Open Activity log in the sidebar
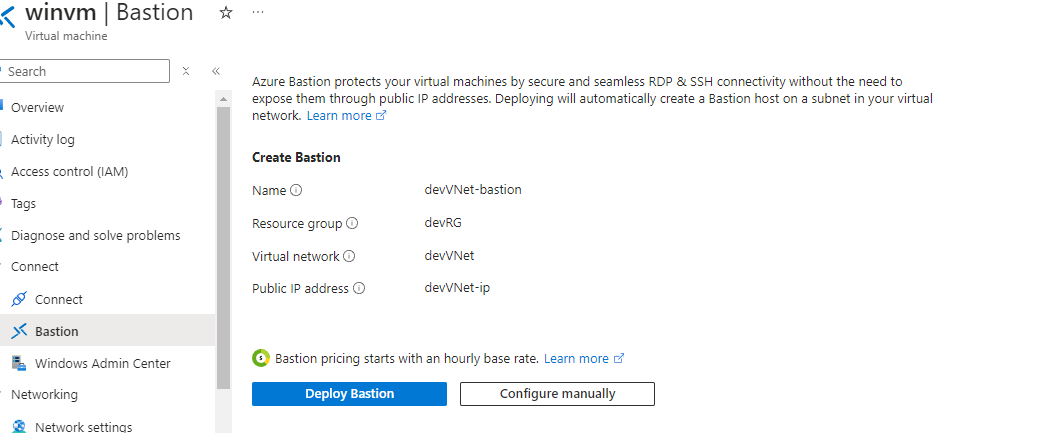 (42, 139)
